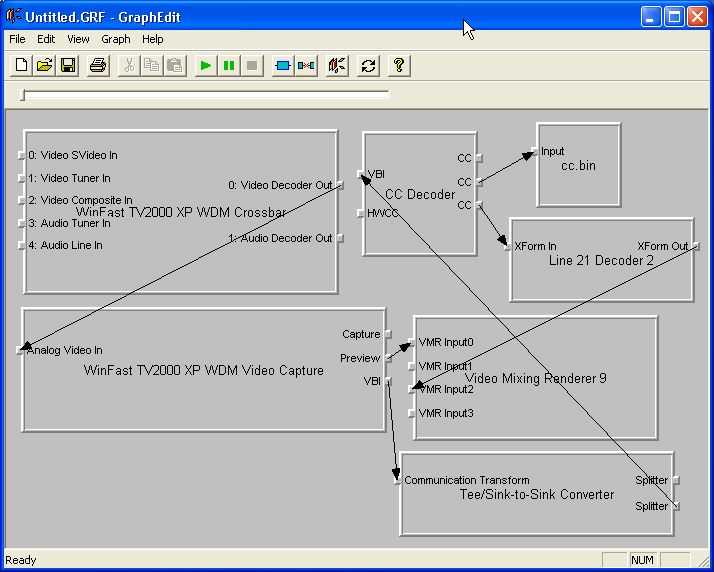Select the VMR Input2 pin
Screen dimensions: 714x572
(411, 389)
